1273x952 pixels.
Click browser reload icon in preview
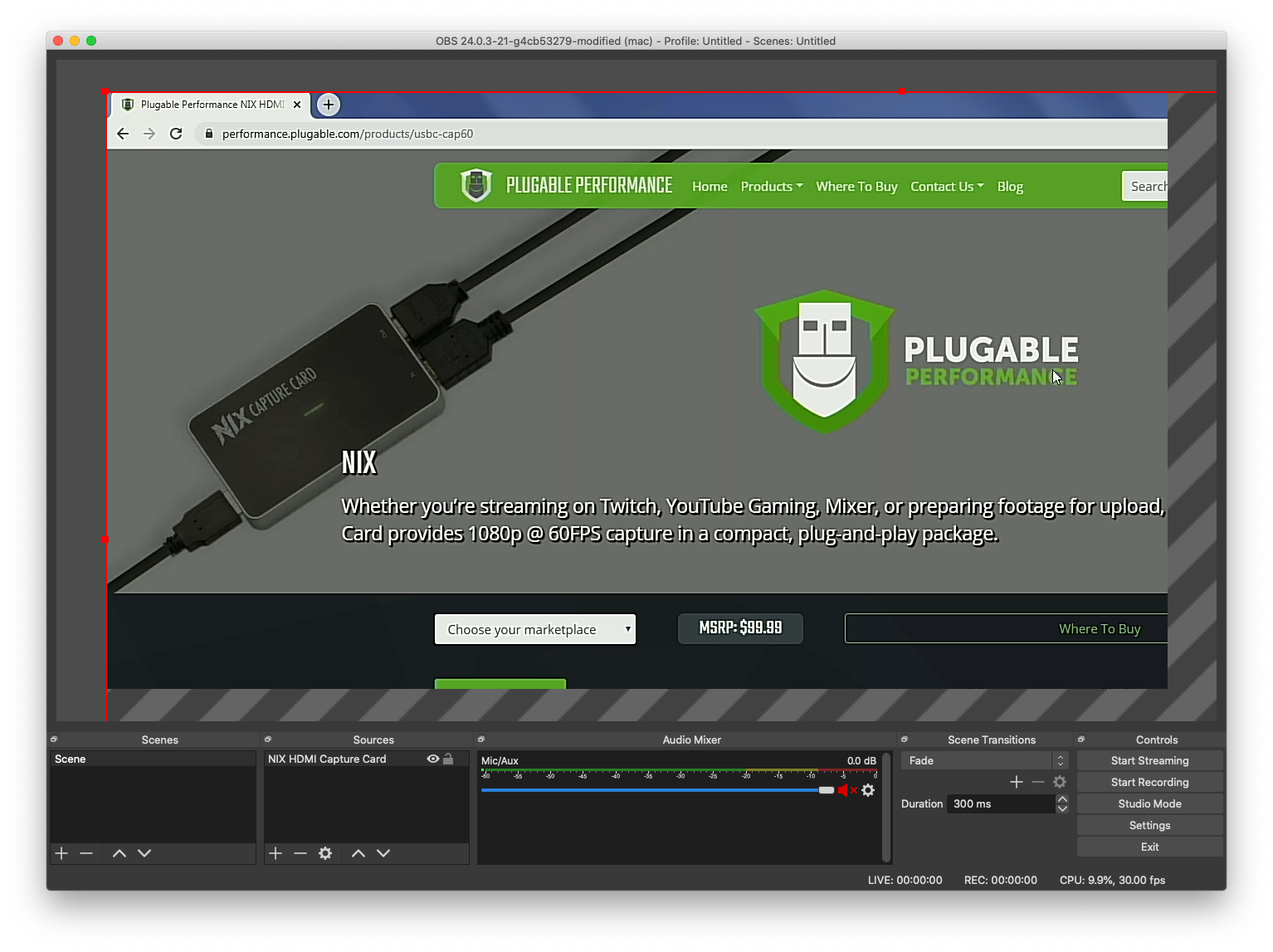coord(176,134)
